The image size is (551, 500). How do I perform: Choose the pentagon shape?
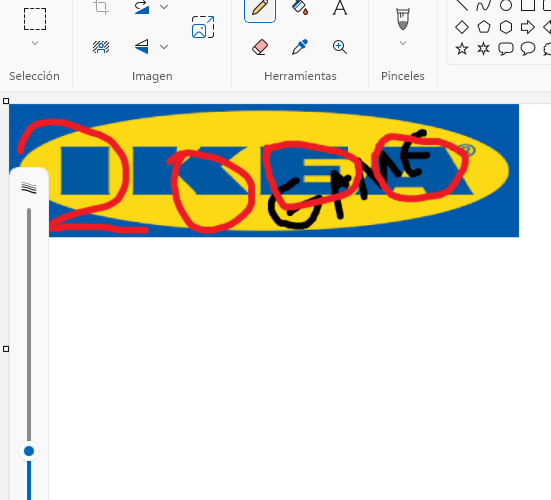tap(484, 27)
